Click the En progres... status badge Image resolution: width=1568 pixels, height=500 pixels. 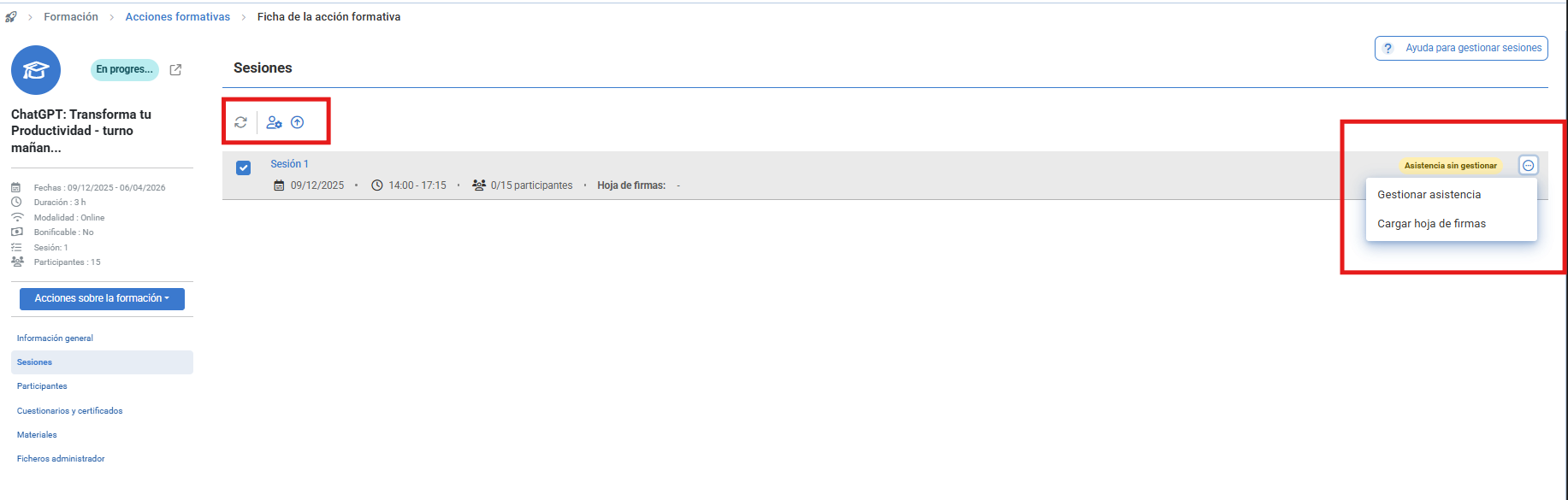125,69
